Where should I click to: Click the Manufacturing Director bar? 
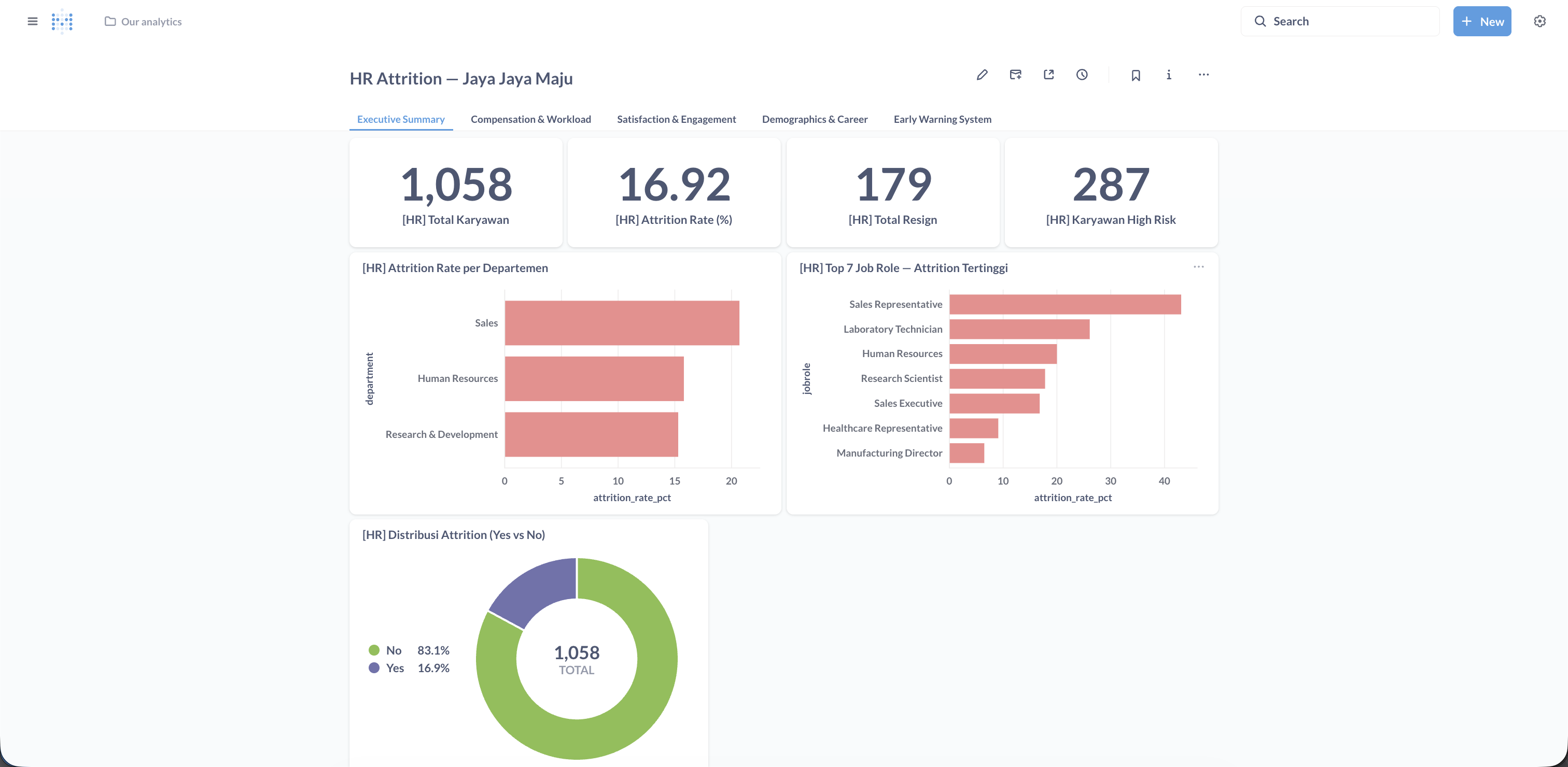pos(966,453)
